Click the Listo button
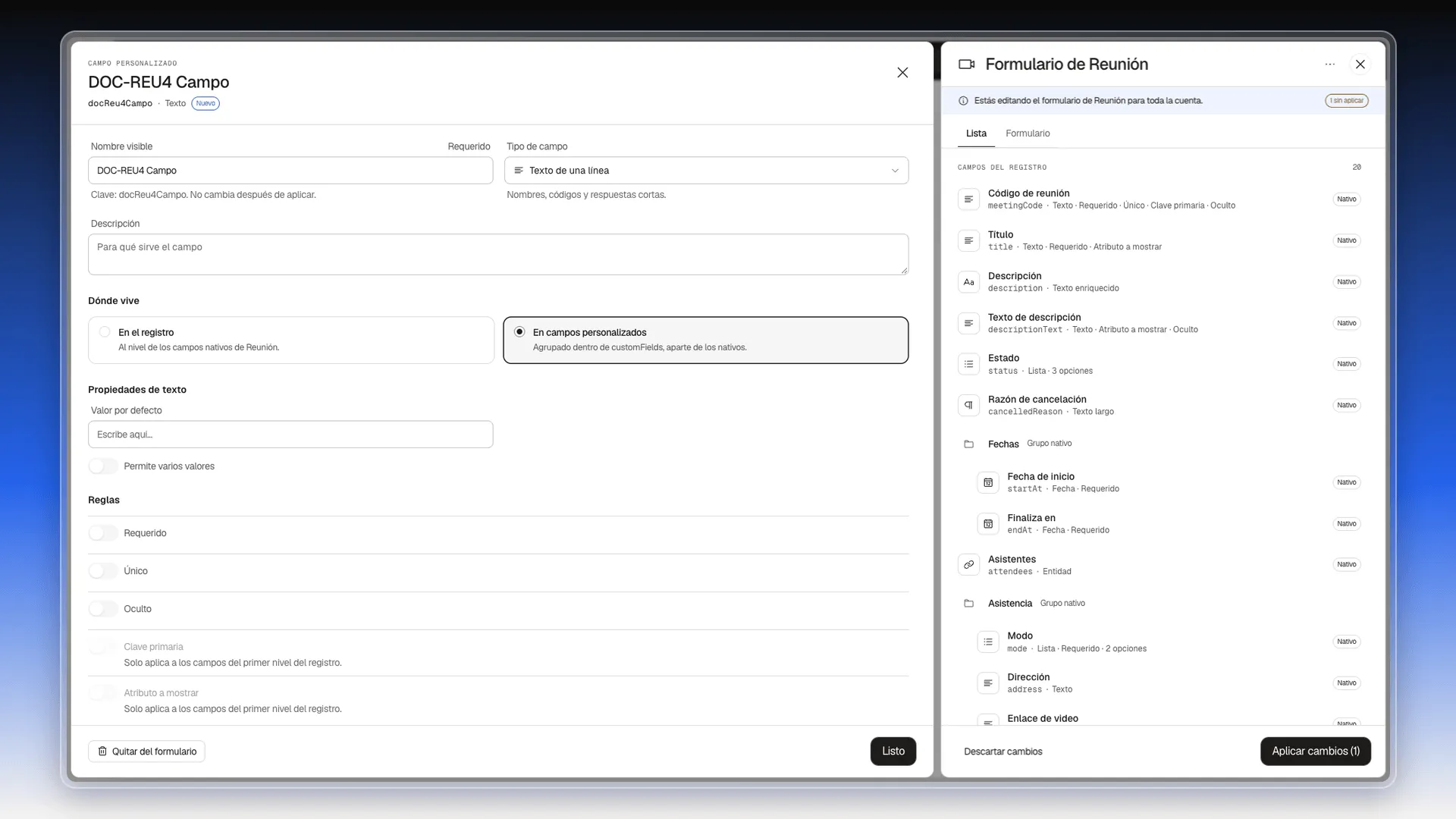This screenshot has width=1456, height=819. (x=893, y=752)
